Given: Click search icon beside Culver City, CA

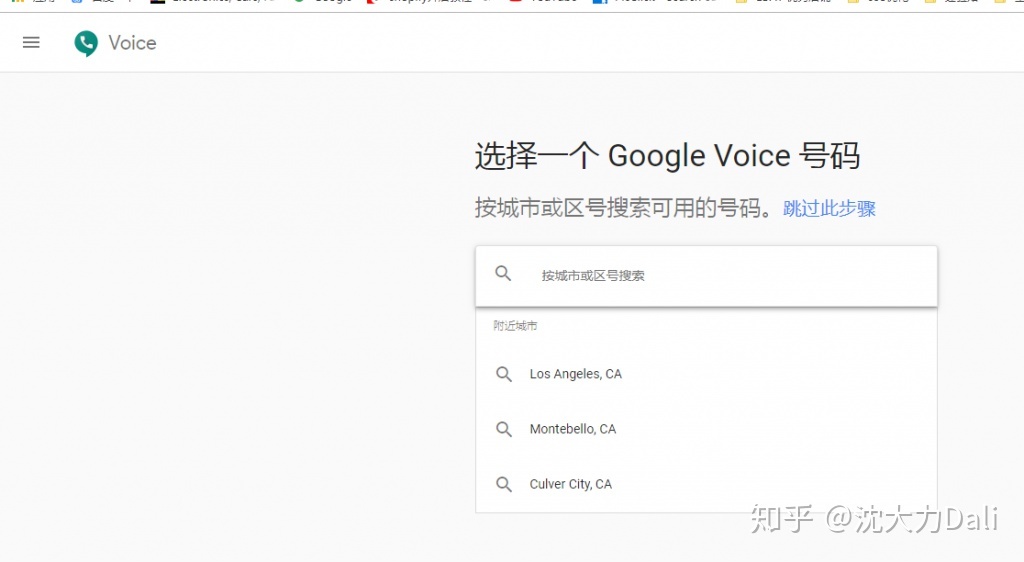Looking at the screenshot, I should [x=504, y=484].
